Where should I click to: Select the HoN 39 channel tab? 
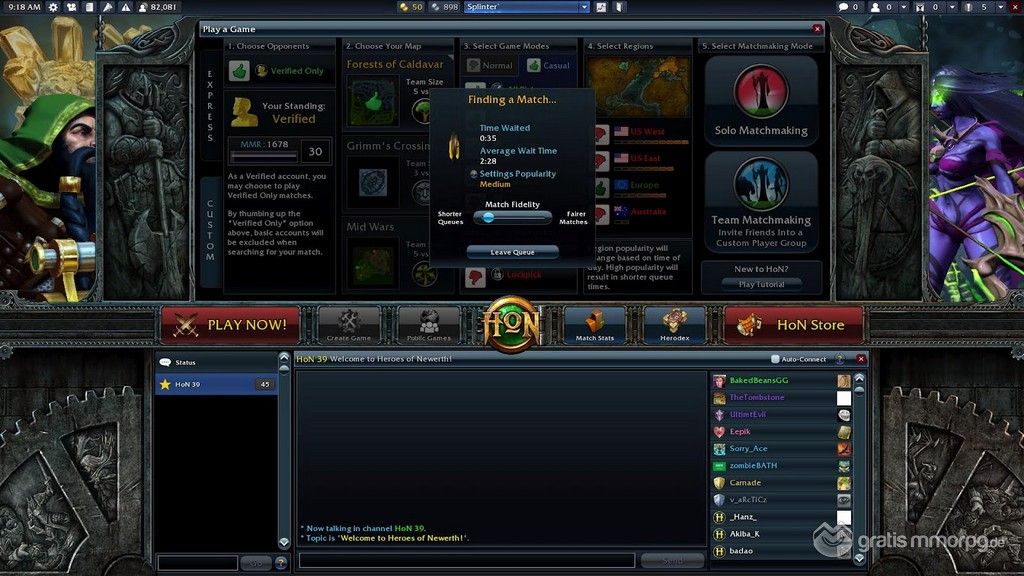pyautogui.click(x=215, y=384)
